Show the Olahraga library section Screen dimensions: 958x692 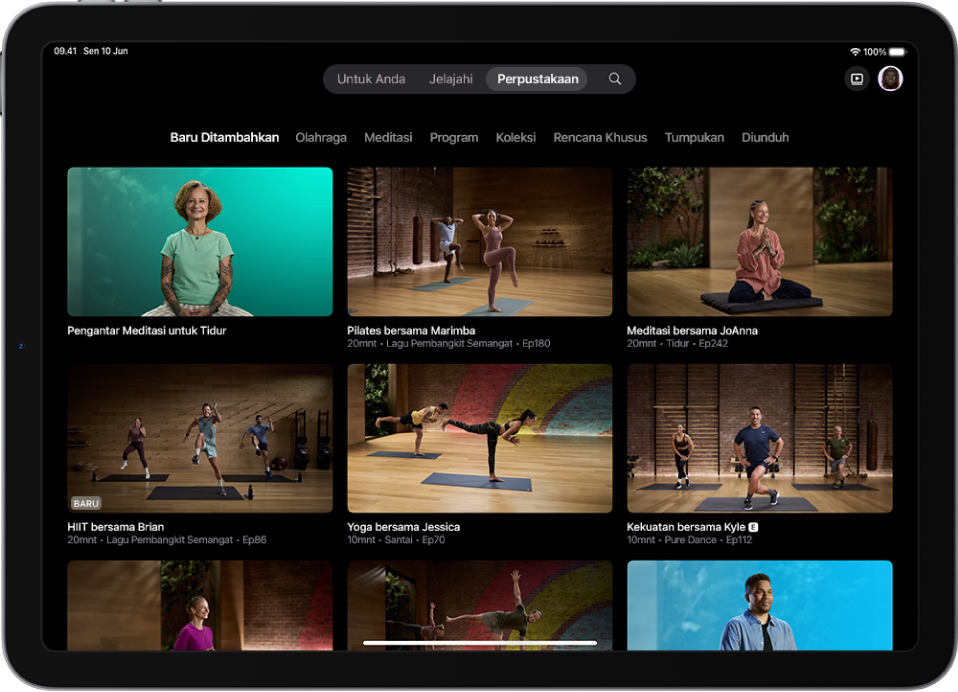[321, 137]
